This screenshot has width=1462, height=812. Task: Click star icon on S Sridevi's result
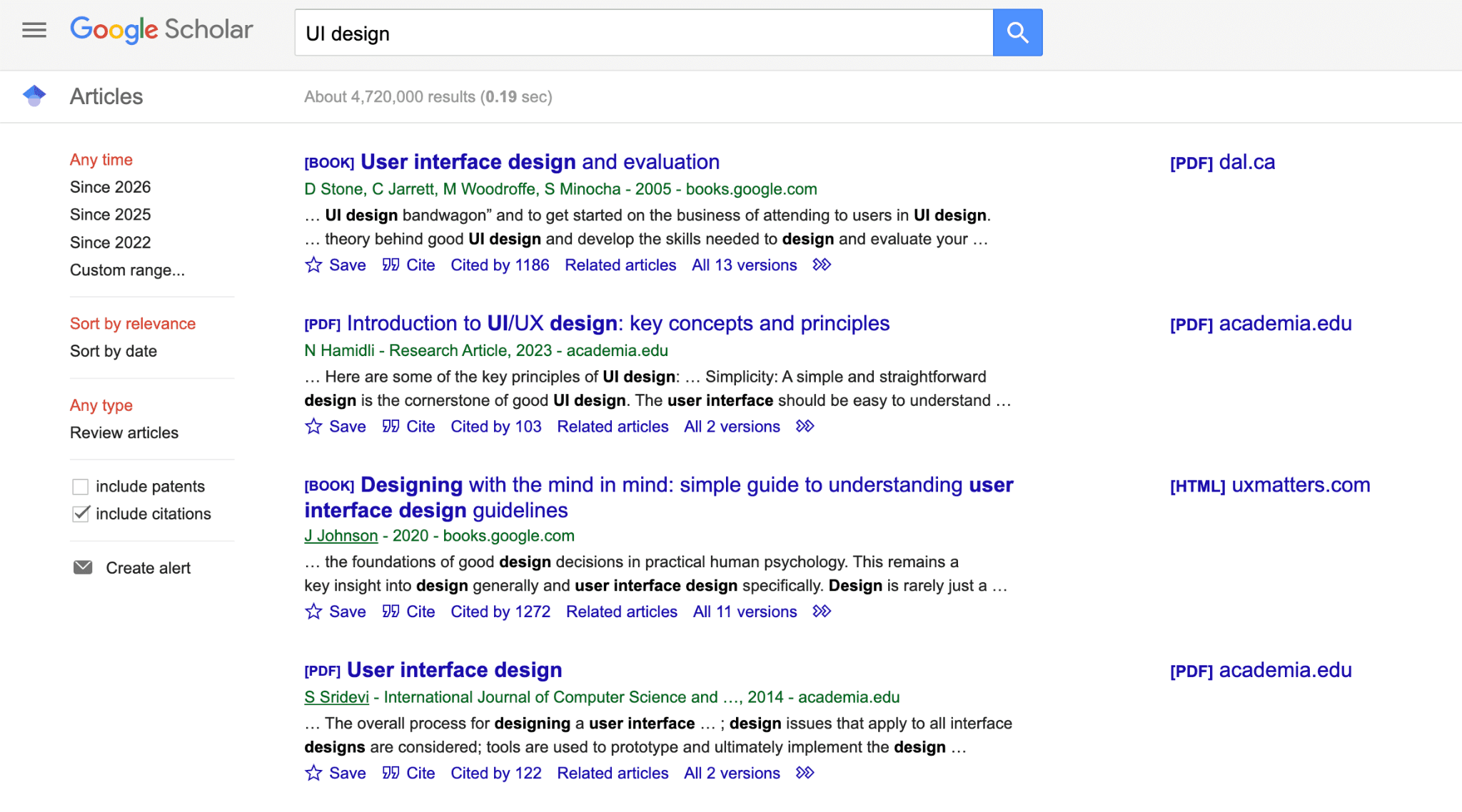click(x=313, y=773)
